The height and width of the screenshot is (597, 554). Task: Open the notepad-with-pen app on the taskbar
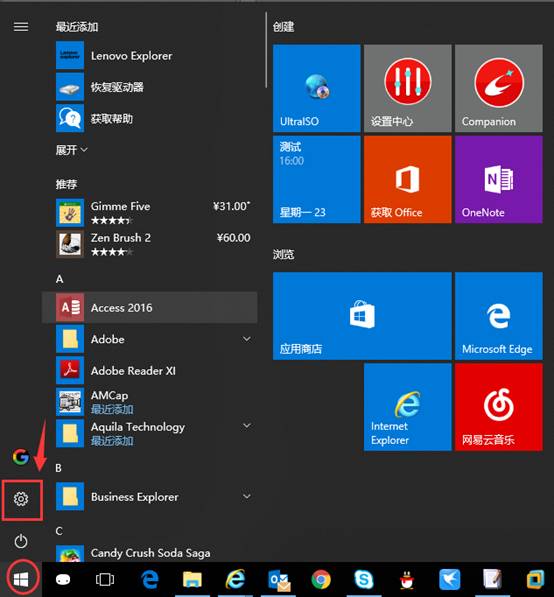point(492,580)
